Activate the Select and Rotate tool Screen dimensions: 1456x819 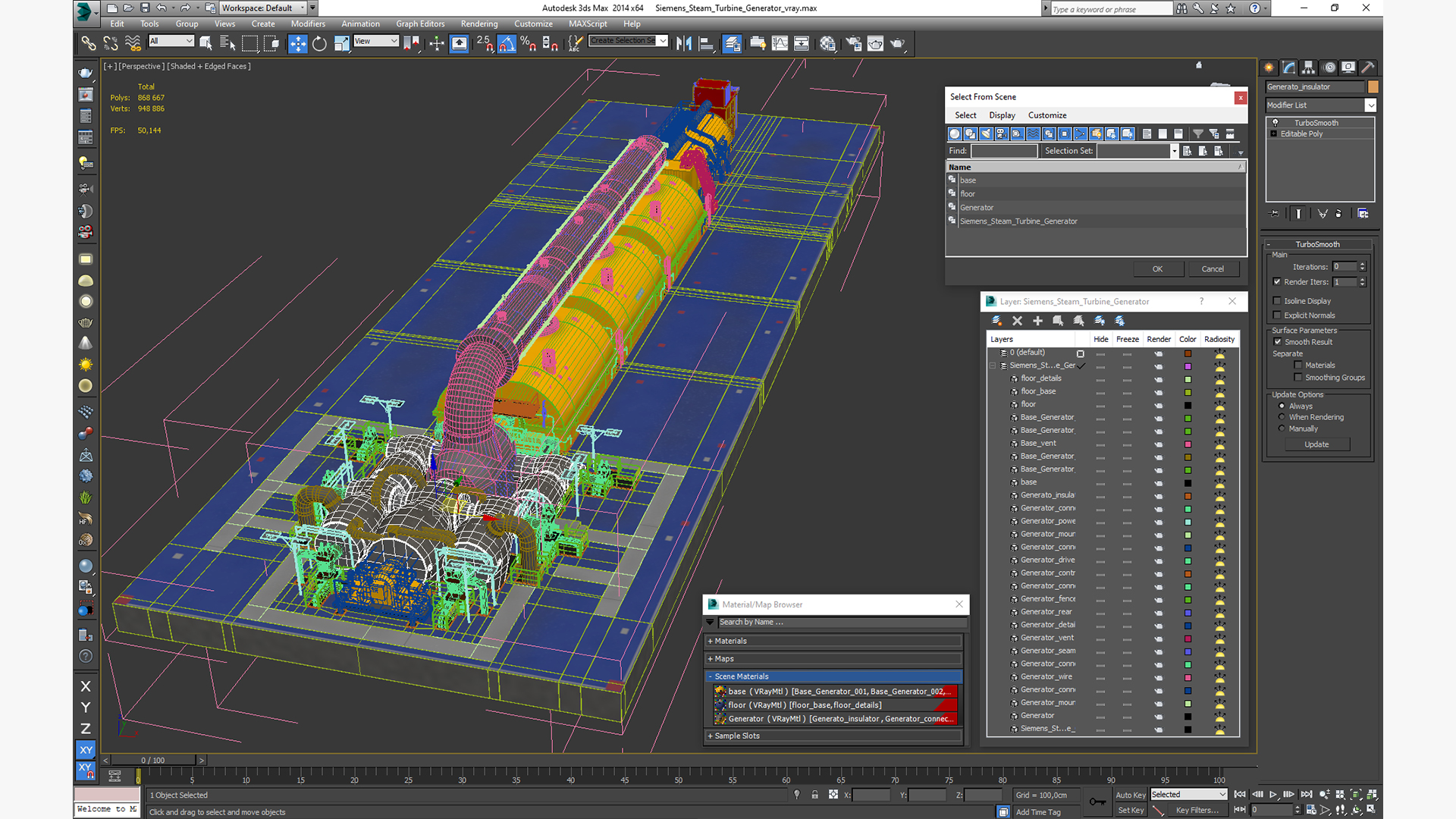(x=319, y=43)
